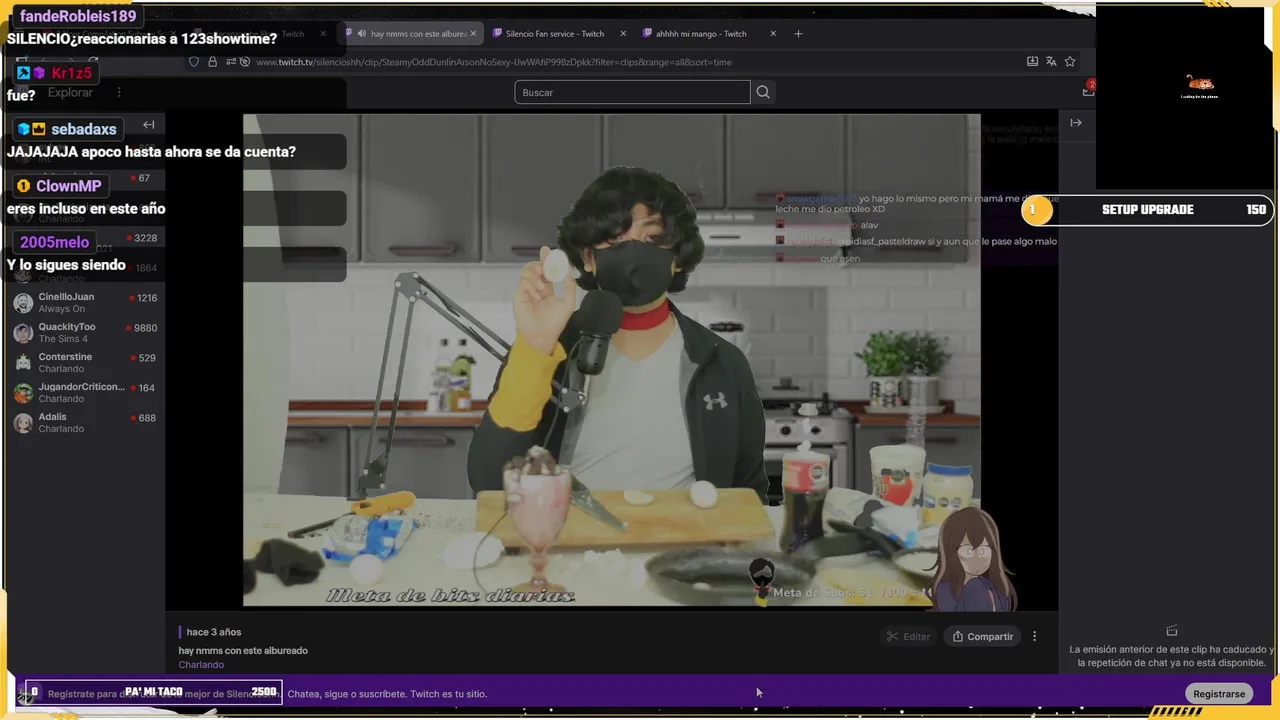The width and height of the screenshot is (1280, 720).
Task: Click the Registrarse button in purple banner
Action: click(1219, 694)
